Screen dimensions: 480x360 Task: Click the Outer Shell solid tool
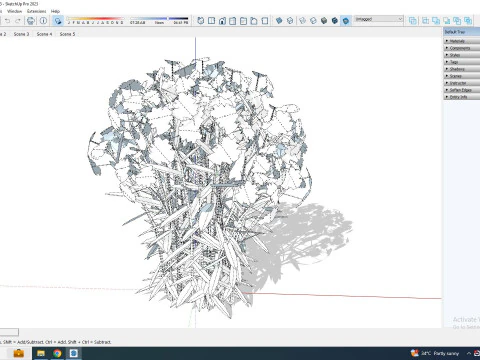pos(413,21)
